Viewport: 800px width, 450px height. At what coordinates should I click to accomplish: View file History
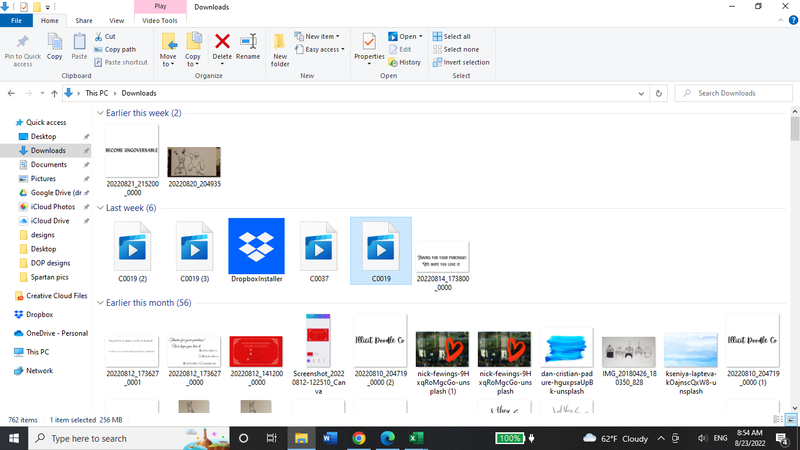[405, 62]
